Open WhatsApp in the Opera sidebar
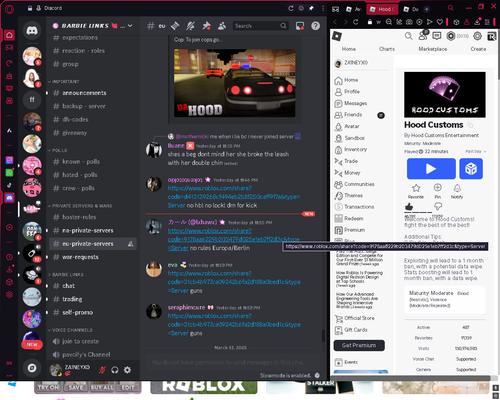Screen dimensions: 500x400 point(9,173)
